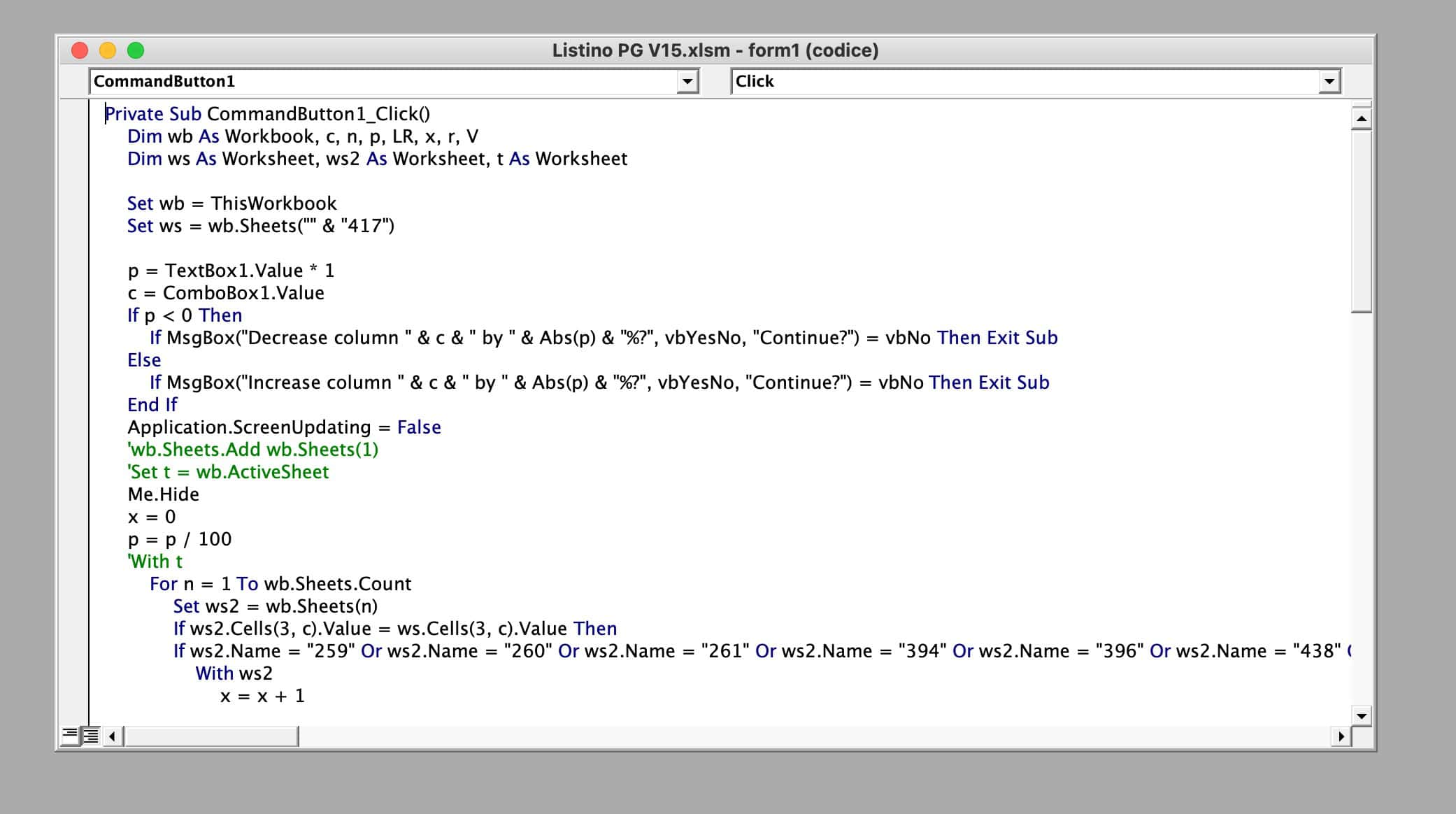Viewport: 1456px width, 814px height.
Task: Click the horizontal scrollbar left arrow
Action: 113,736
